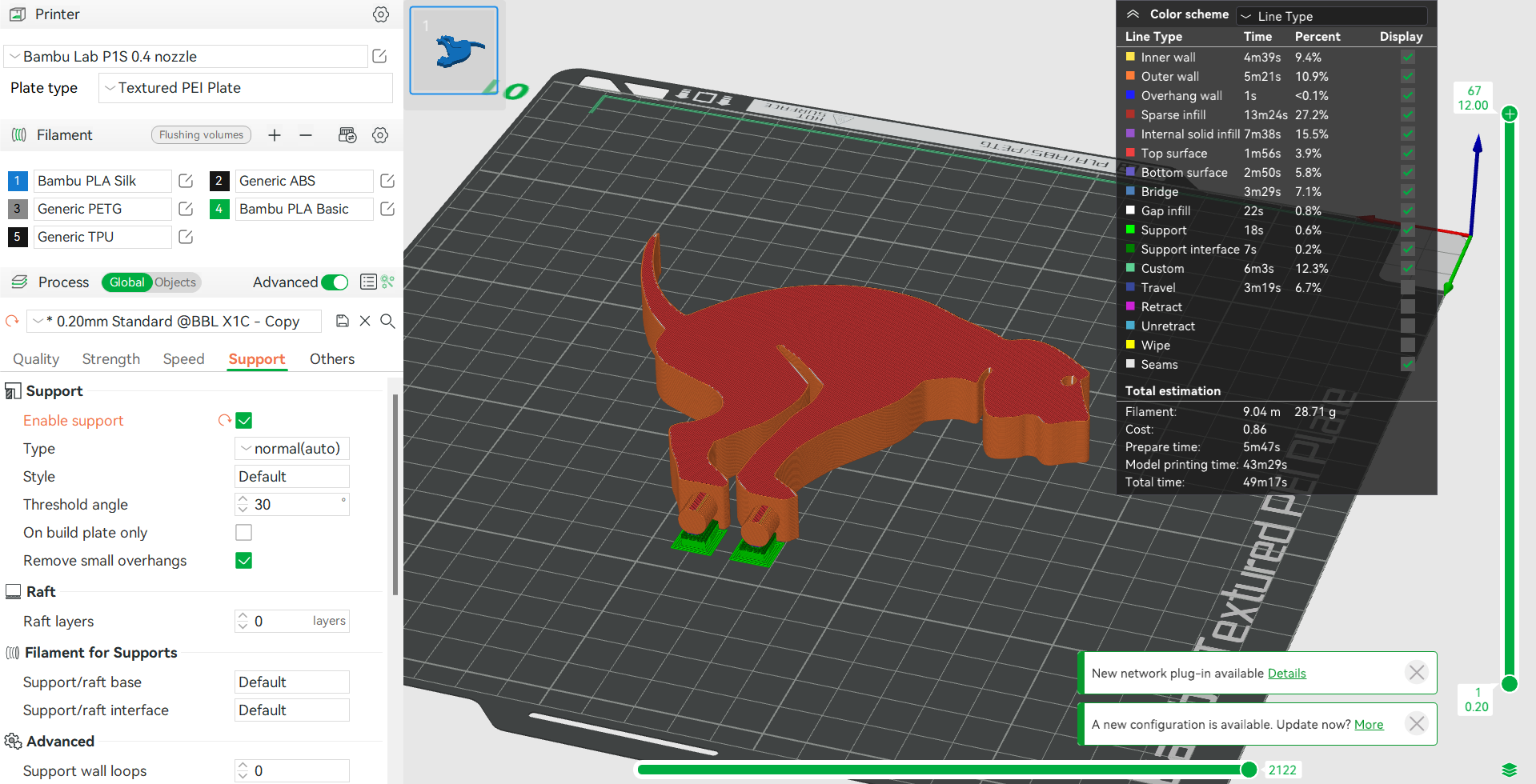1536x784 pixels.
Task: Click the Flushing volumes button
Action: tap(201, 135)
